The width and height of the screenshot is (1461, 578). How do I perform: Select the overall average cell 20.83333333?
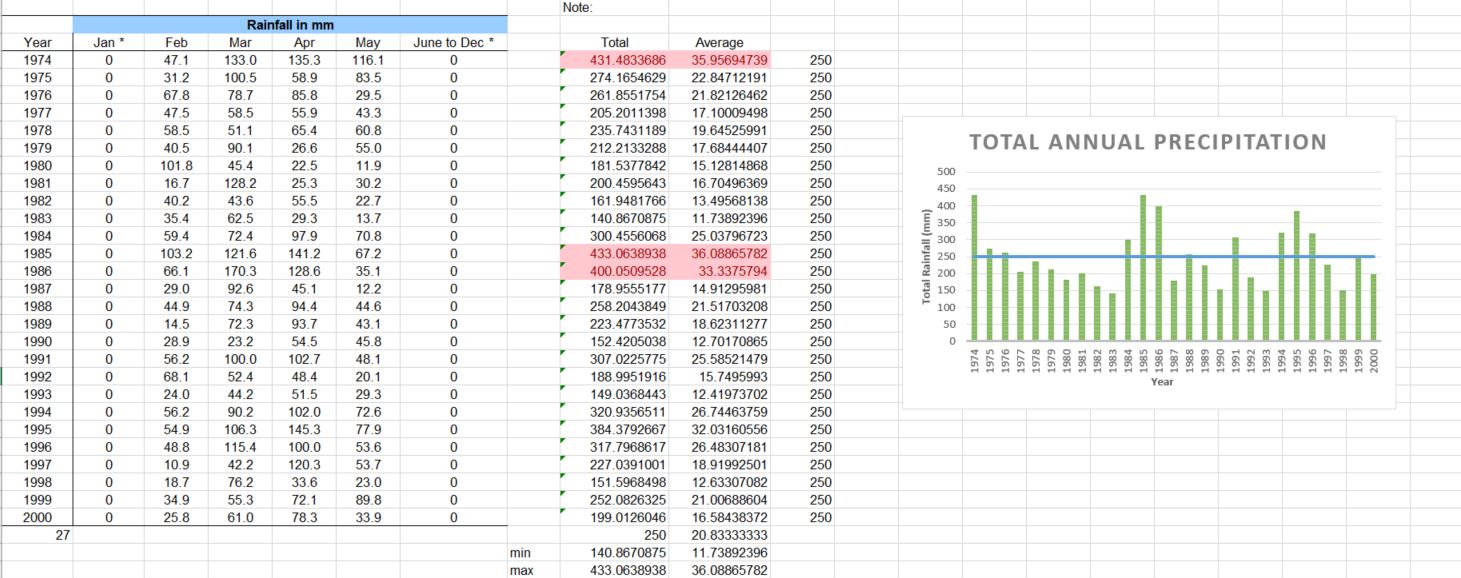pos(719,535)
